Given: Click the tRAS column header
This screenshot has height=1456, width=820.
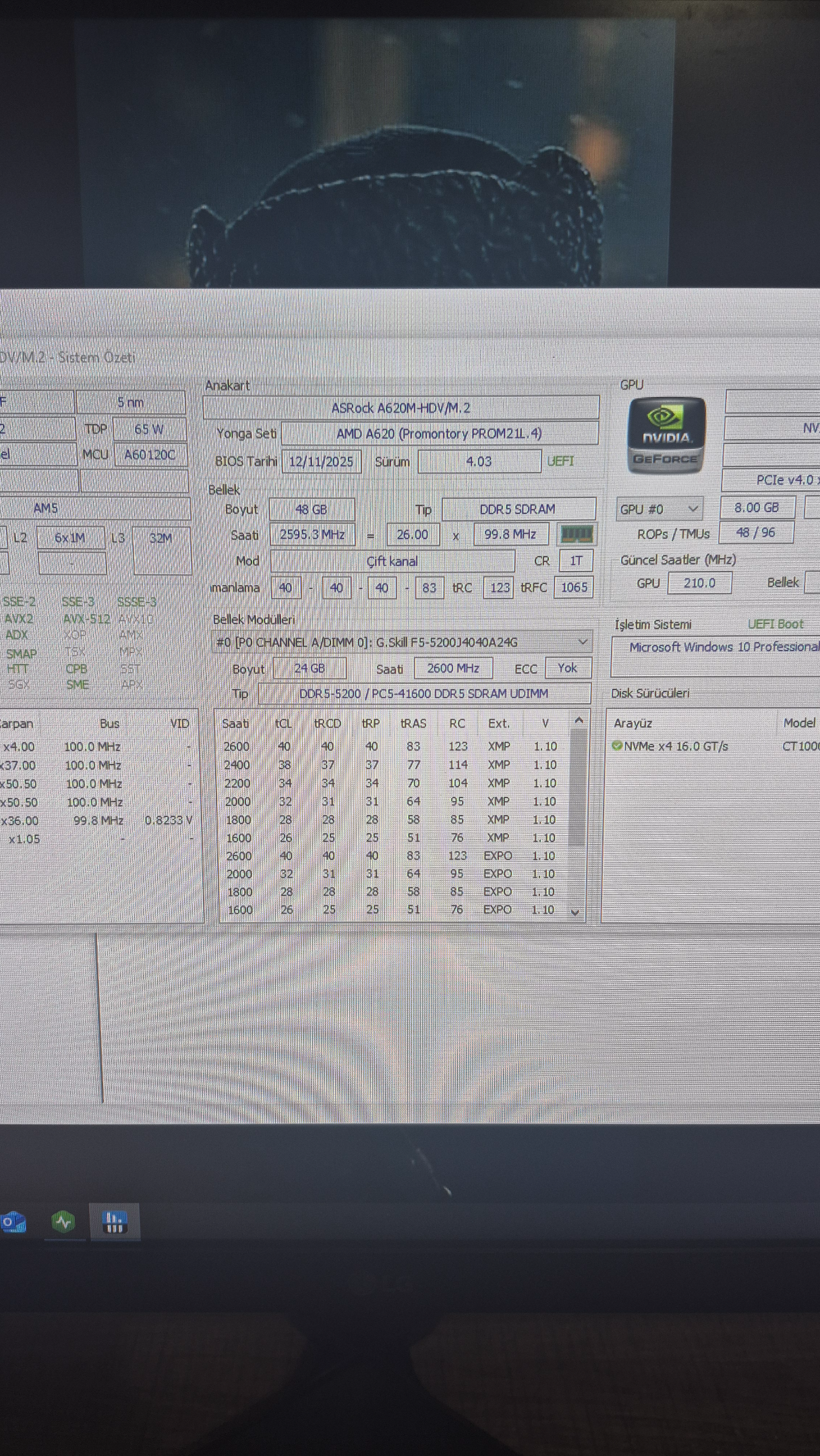Looking at the screenshot, I should tap(413, 723).
